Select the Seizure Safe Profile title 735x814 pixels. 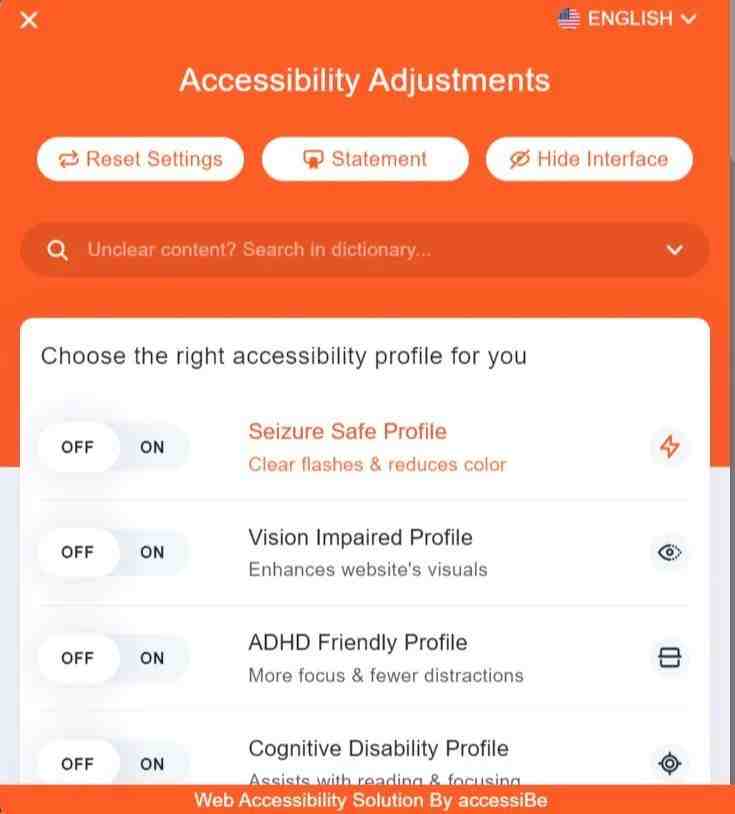[x=347, y=431]
